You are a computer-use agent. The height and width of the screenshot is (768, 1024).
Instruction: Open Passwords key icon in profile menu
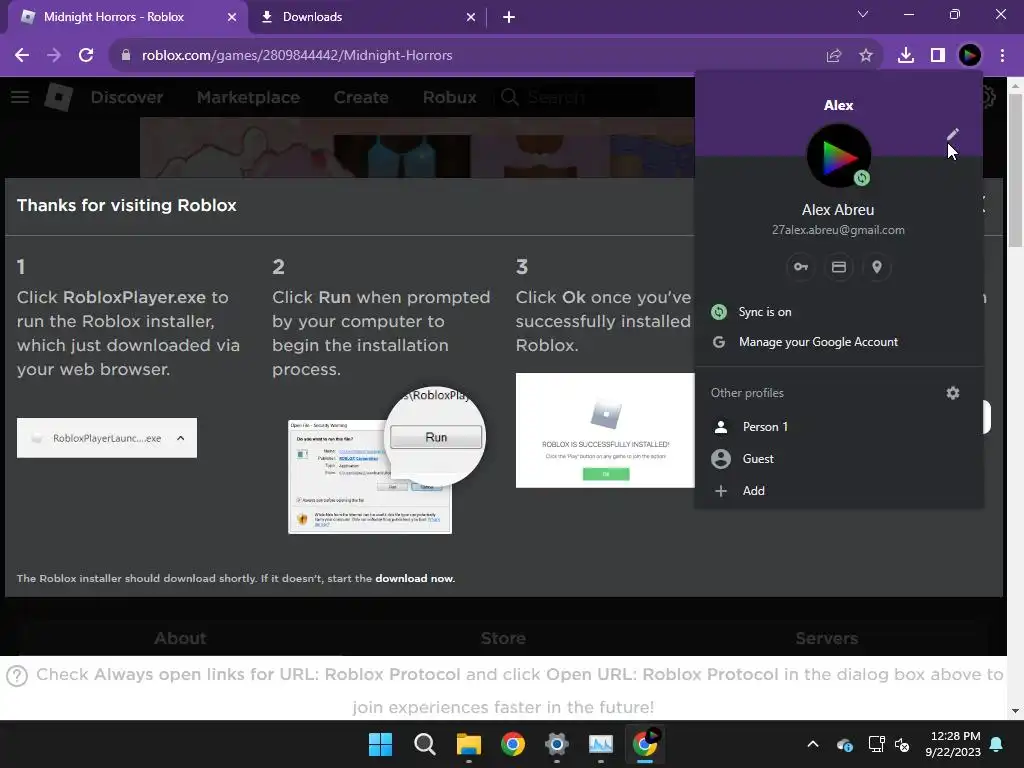(801, 267)
